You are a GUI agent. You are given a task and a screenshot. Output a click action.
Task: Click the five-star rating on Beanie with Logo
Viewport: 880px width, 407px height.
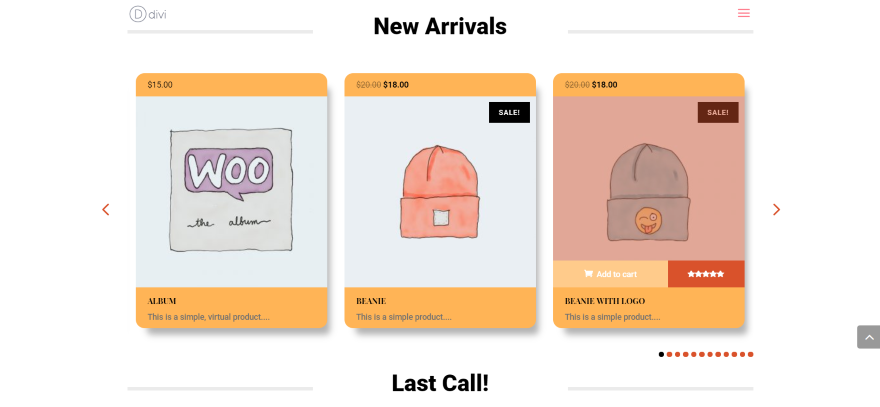click(705, 274)
